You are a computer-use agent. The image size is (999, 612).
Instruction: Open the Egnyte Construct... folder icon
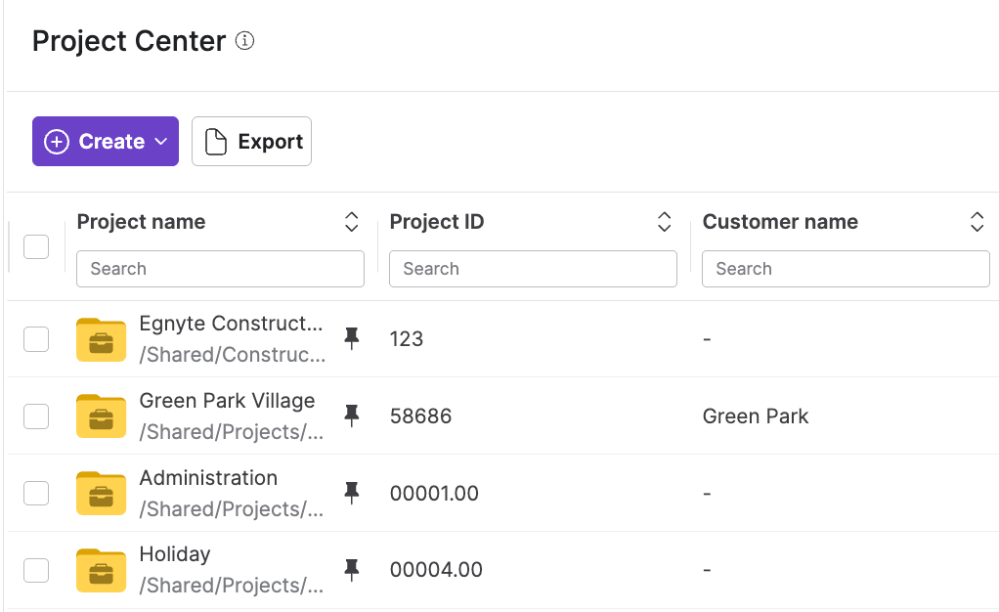tap(101, 339)
